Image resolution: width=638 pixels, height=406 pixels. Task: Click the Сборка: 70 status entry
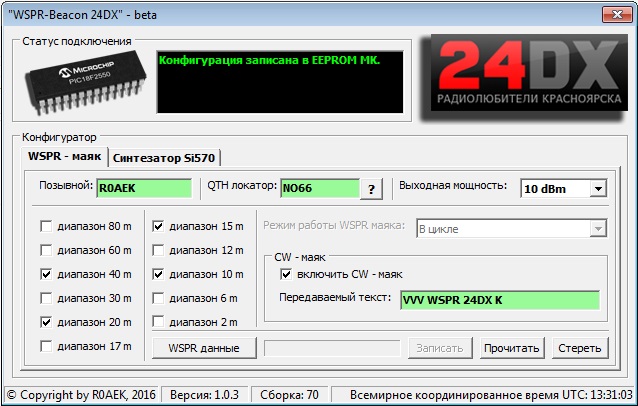289,395
